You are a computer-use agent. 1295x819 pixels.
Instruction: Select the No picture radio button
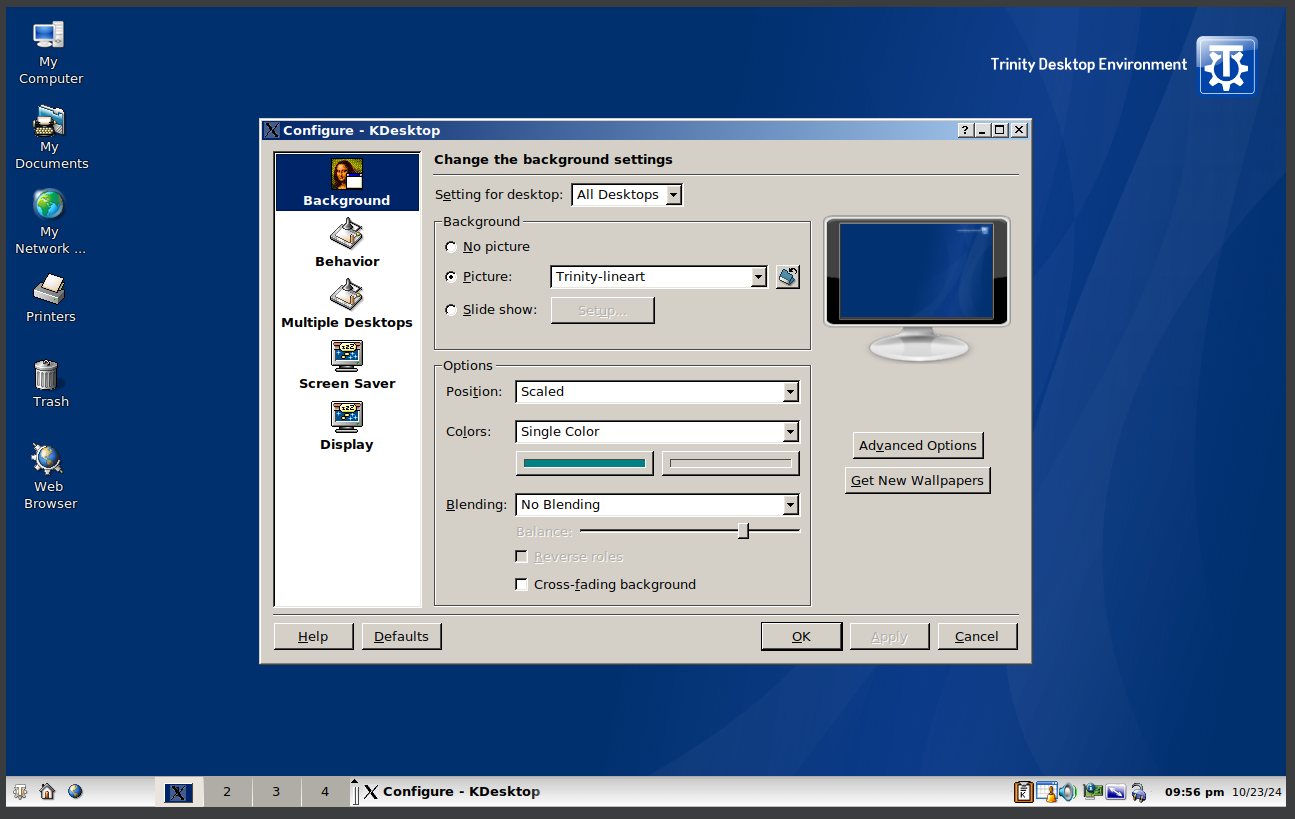[451, 247]
